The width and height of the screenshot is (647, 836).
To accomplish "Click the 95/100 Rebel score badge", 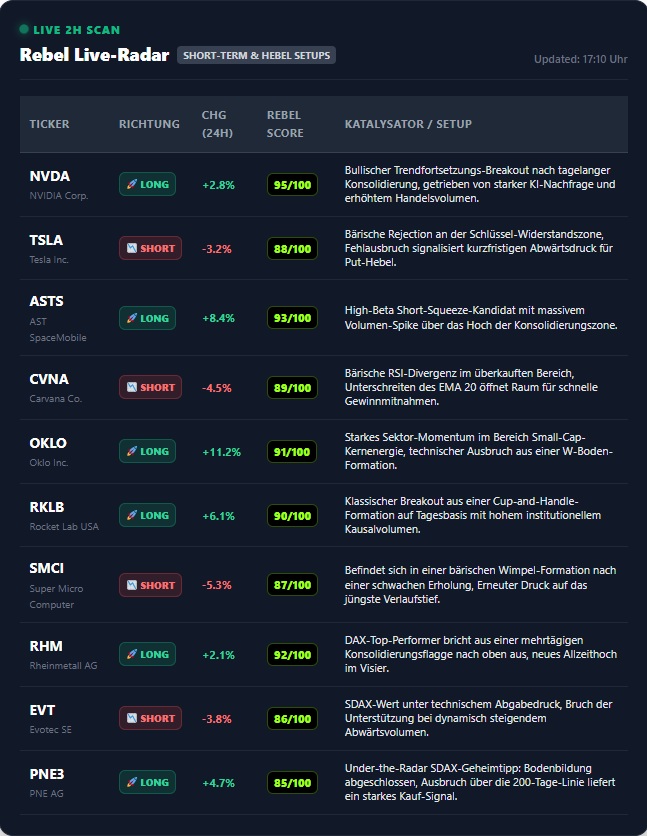I will (x=292, y=185).
